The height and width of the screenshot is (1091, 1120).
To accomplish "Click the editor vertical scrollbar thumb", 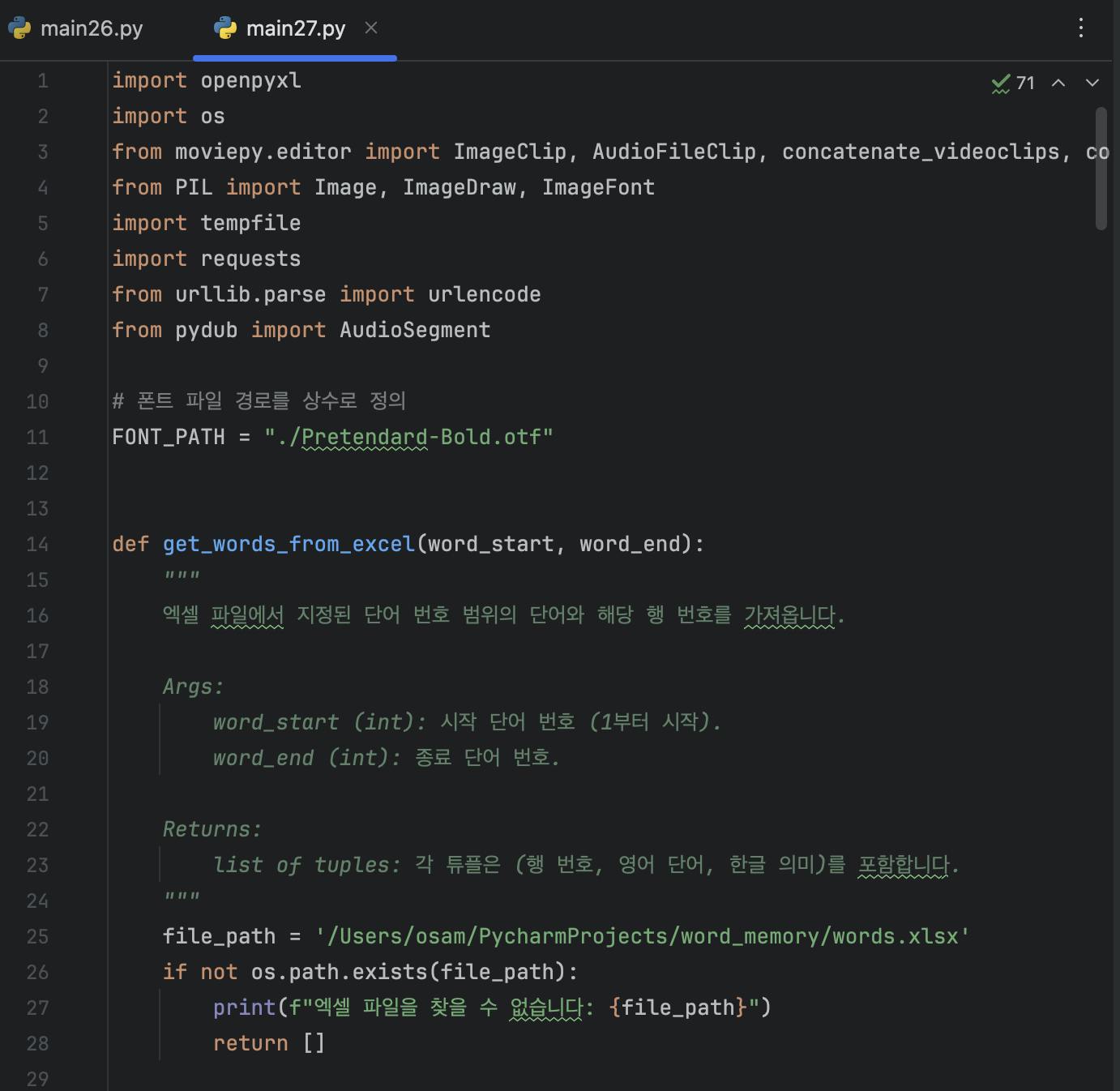I will pyautogui.click(x=1101, y=169).
